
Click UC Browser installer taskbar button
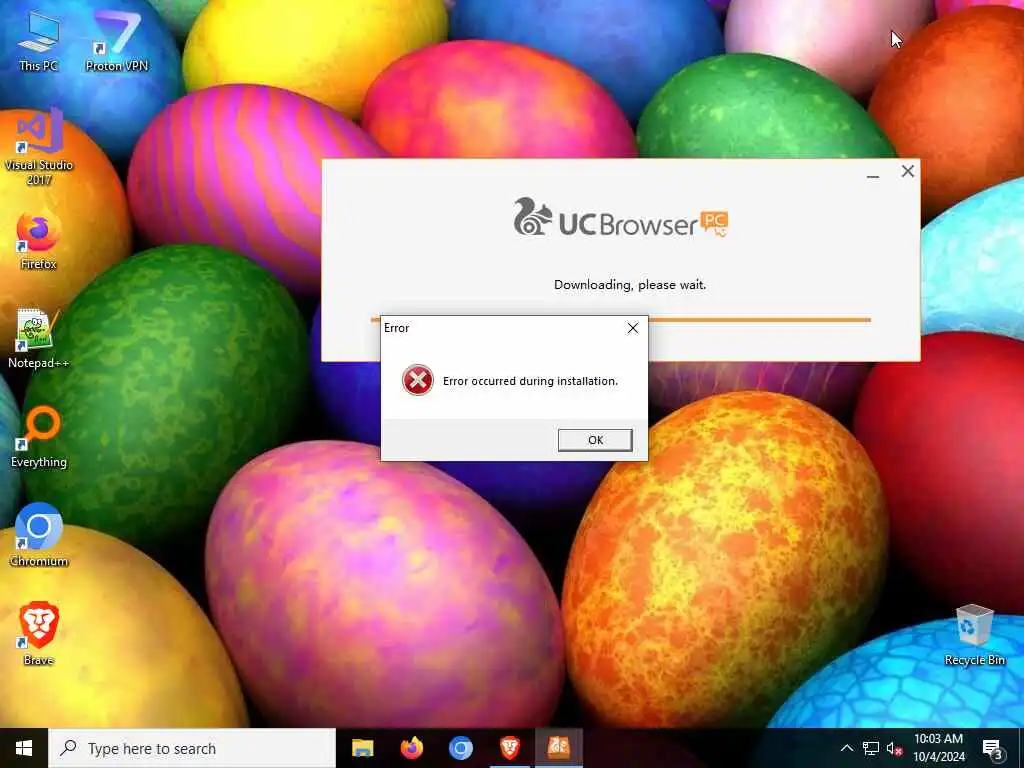tap(559, 748)
